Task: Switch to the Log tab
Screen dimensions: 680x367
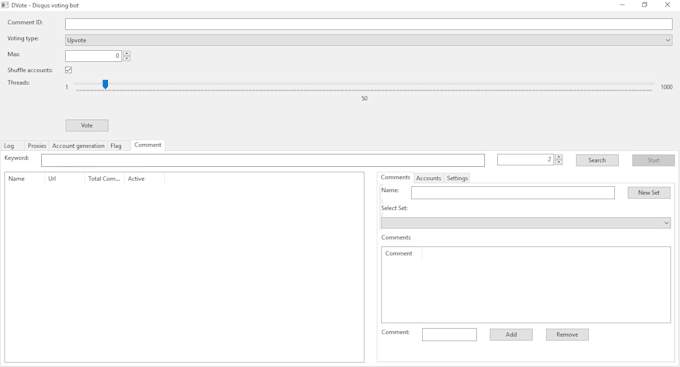Action: coord(9,146)
